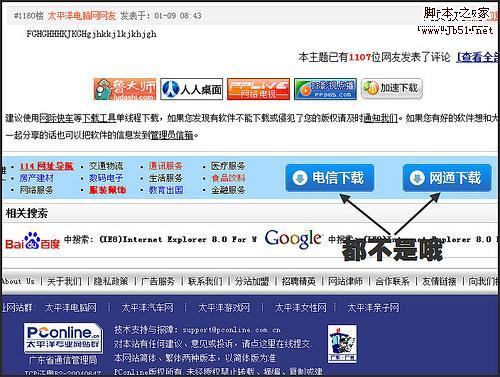
Task: Open the 人人桌面 banner
Action: point(192,89)
